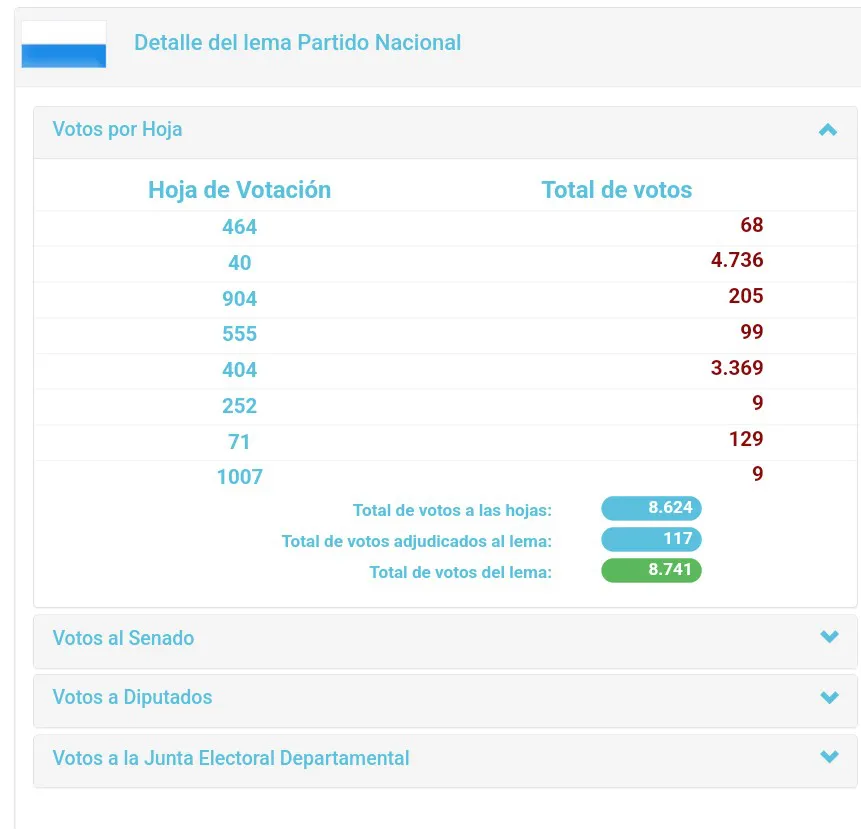Select hoja de votación 40

(x=239, y=263)
